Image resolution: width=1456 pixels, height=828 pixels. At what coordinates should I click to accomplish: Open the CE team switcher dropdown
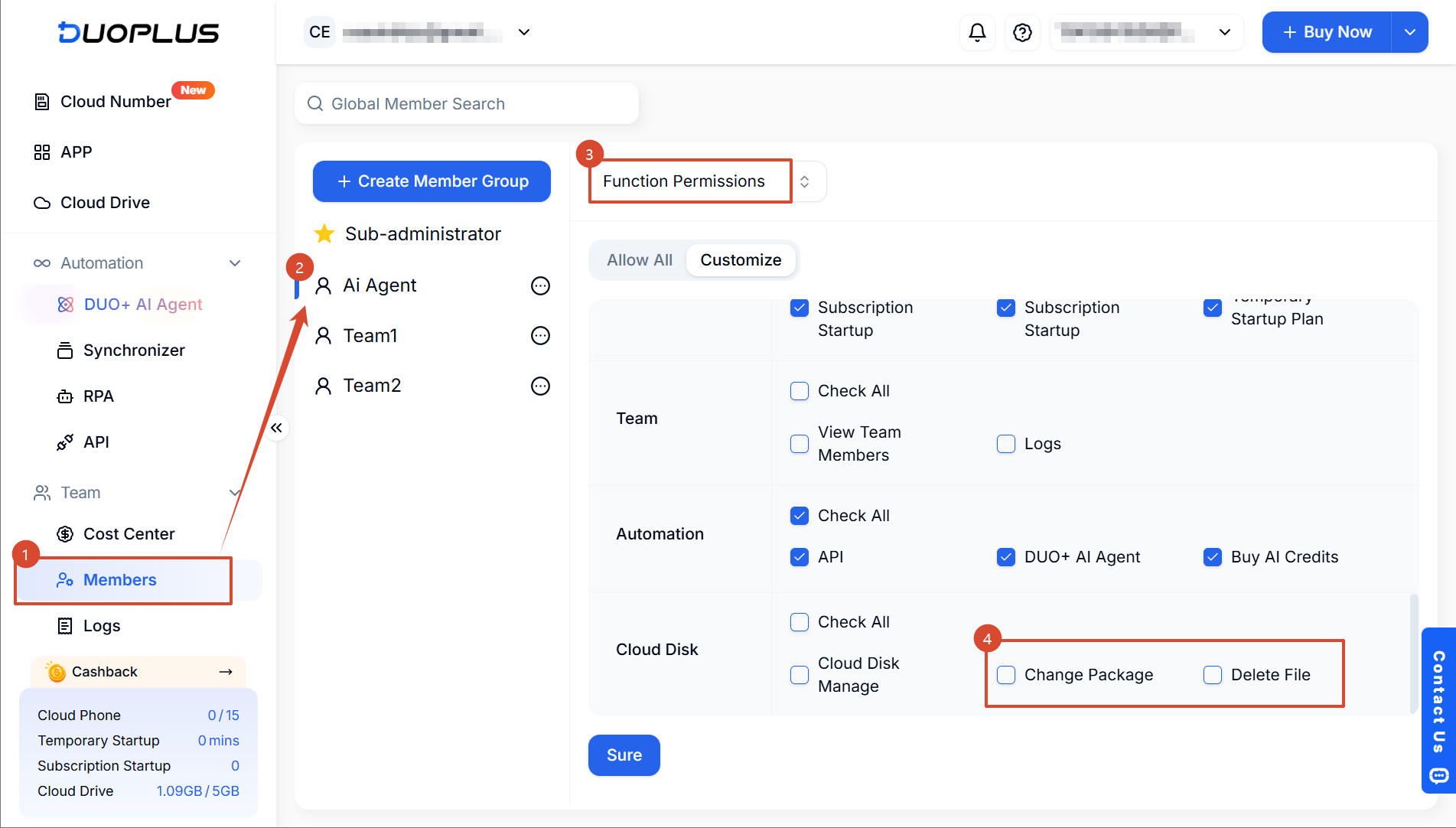click(524, 32)
